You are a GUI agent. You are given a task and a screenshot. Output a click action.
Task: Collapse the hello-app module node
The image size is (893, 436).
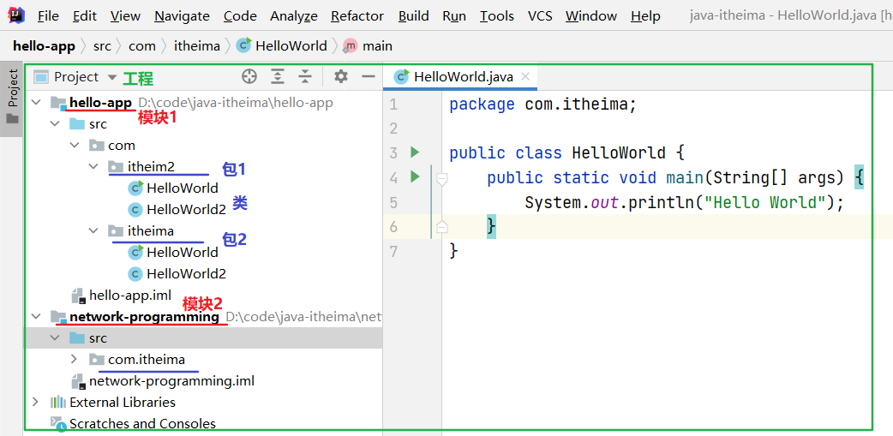(36, 102)
